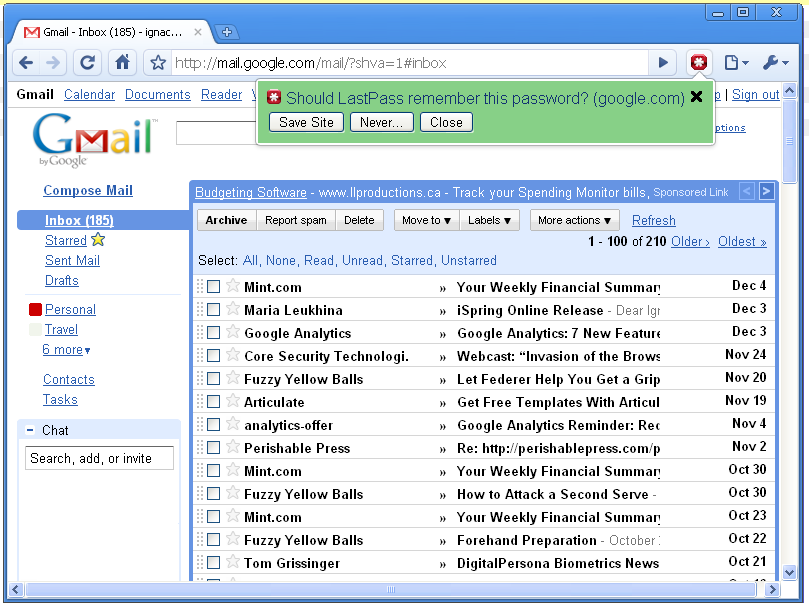Screen dimensions: 809x607
Task: Click Compose Mail
Action: (x=88, y=190)
